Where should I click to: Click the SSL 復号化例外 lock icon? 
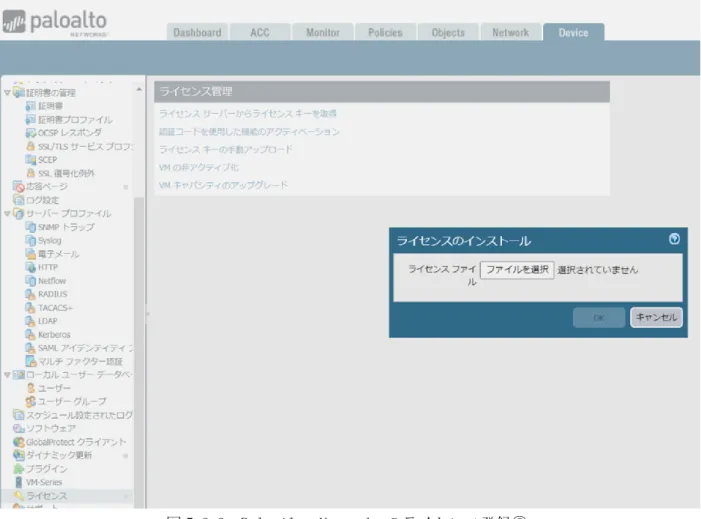pyautogui.click(x=30, y=173)
